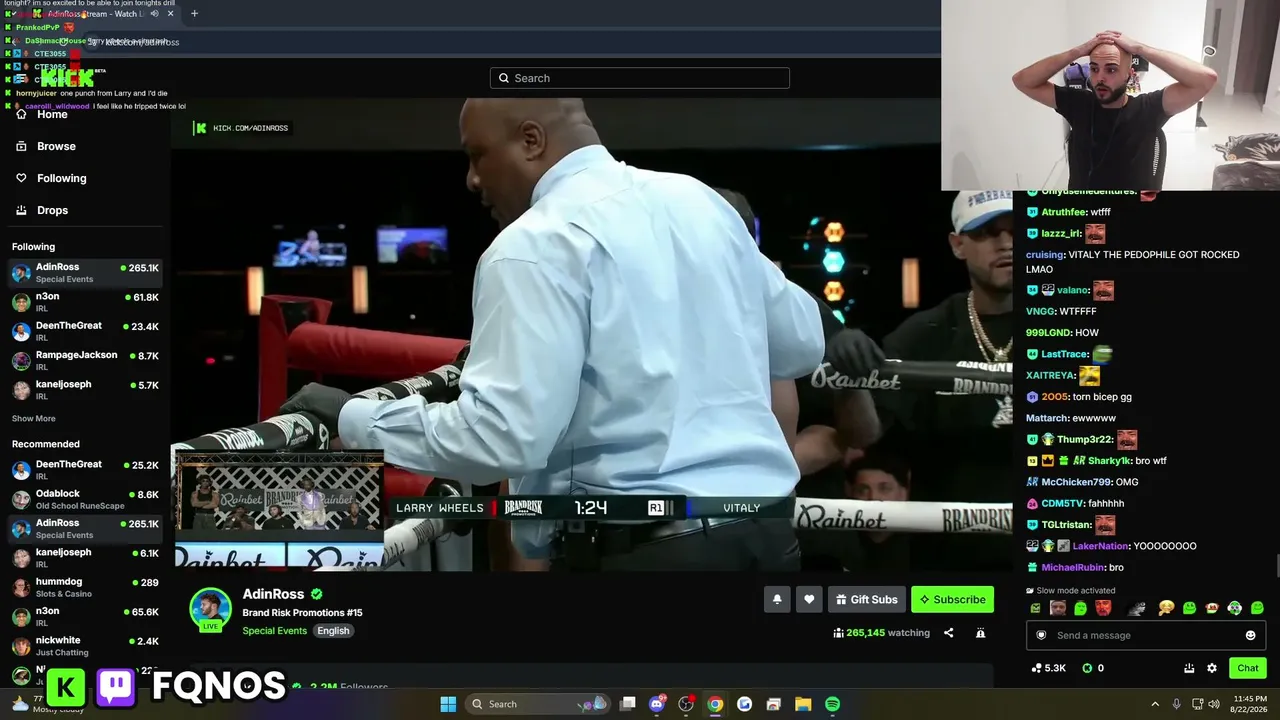Open hummdog Slots & Casino channel
Viewport: 1280px width, 720px height.
[85, 587]
